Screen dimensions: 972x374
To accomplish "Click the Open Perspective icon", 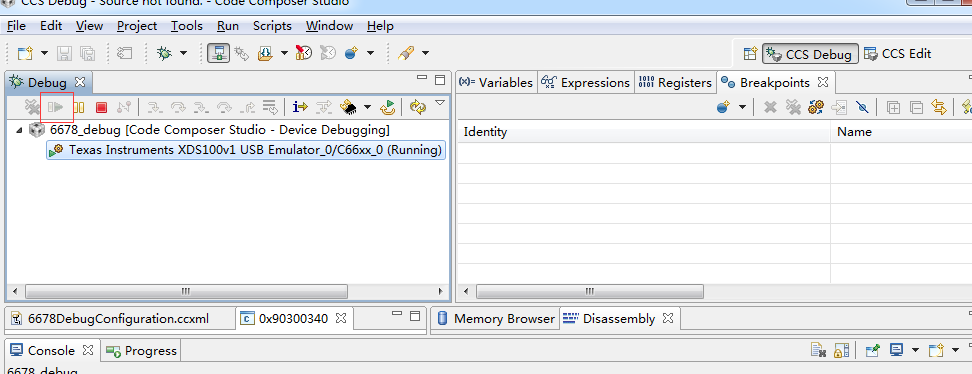I will pos(750,54).
